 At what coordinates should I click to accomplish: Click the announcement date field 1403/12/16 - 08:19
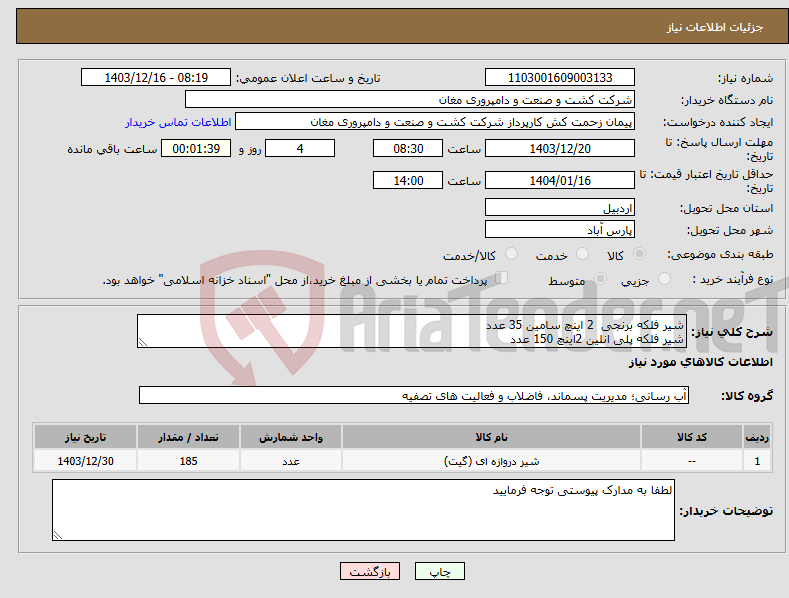pyautogui.click(x=155, y=78)
